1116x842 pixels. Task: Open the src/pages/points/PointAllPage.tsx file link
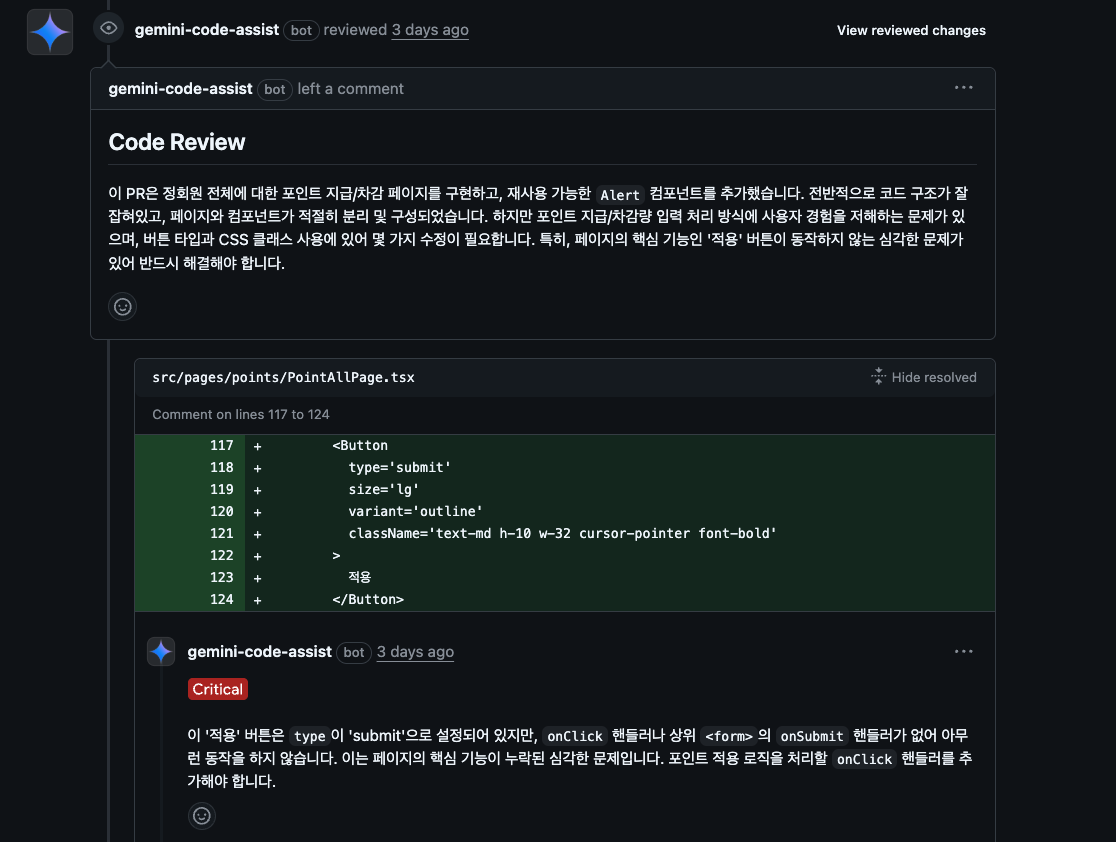tap(283, 377)
